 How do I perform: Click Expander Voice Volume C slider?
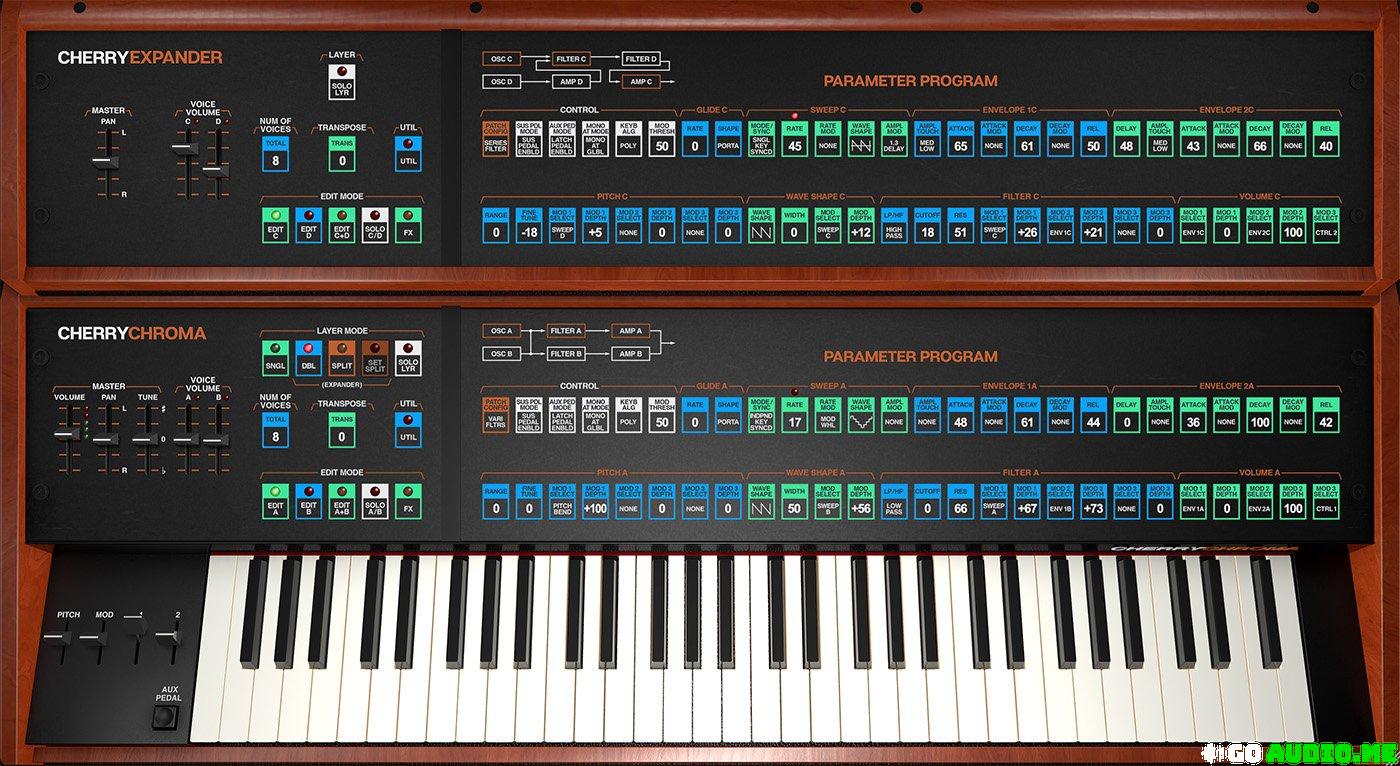183,148
